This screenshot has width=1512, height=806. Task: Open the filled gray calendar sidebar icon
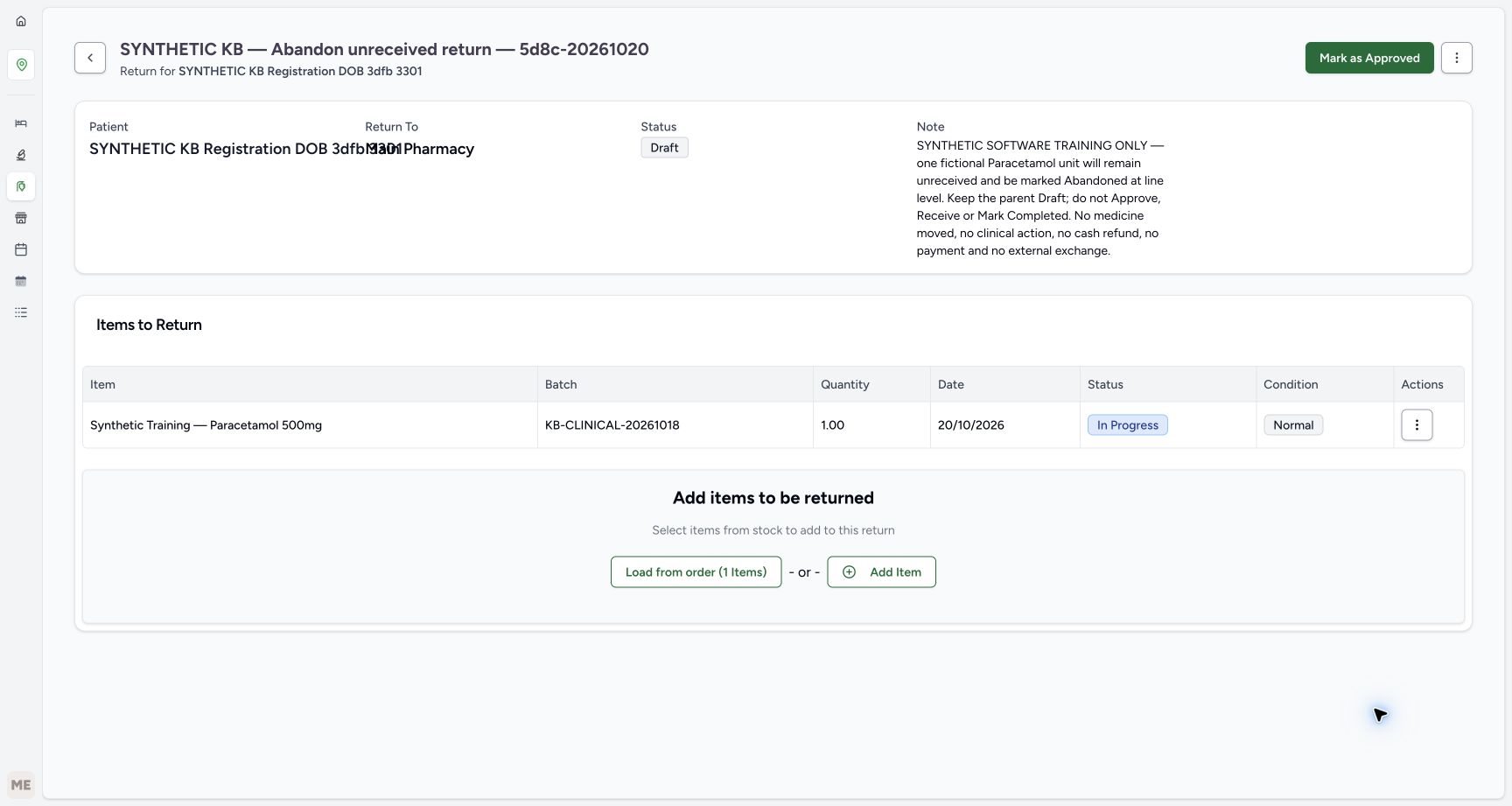pyautogui.click(x=21, y=281)
